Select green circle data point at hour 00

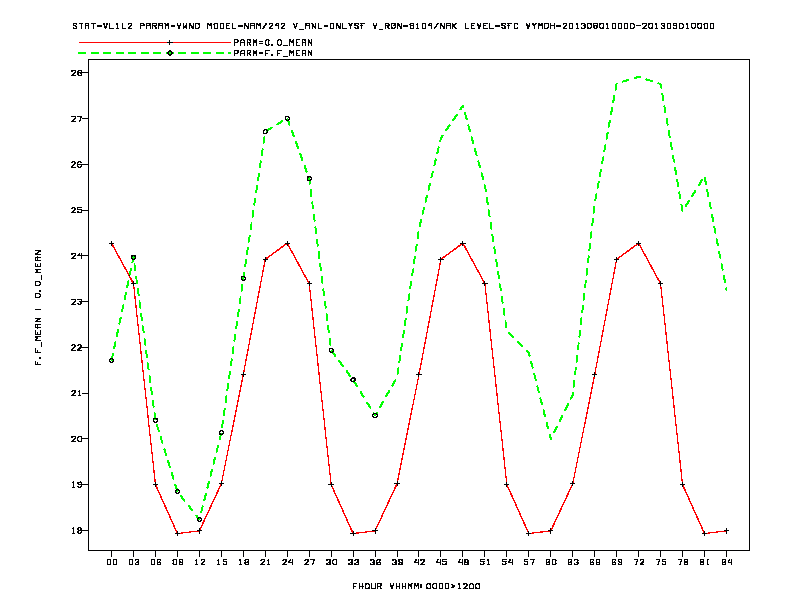112,361
